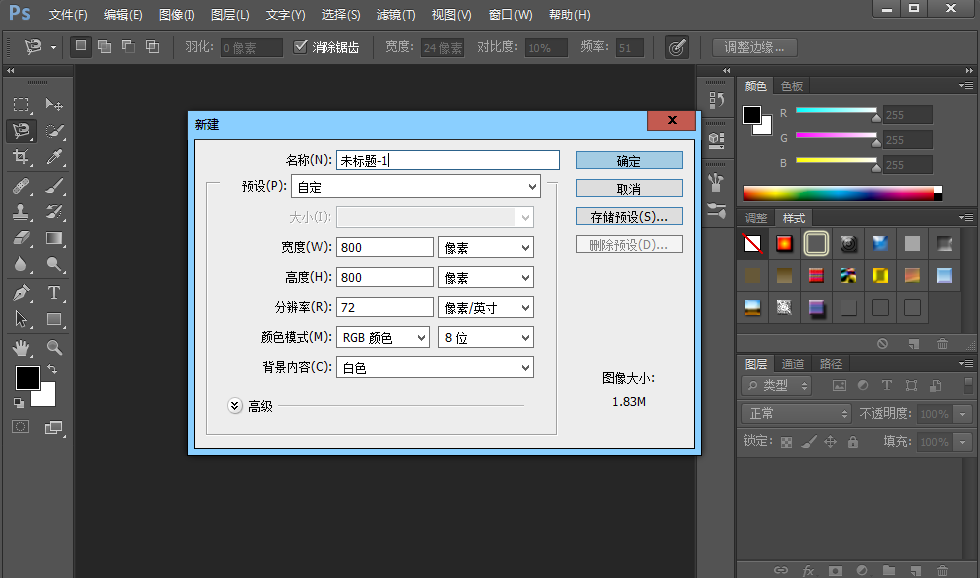The width and height of the screenshot is (980, 578).
Task: Select the Spot Healing Brush tool
Action: pyautogui.click(x=21, y=186)
